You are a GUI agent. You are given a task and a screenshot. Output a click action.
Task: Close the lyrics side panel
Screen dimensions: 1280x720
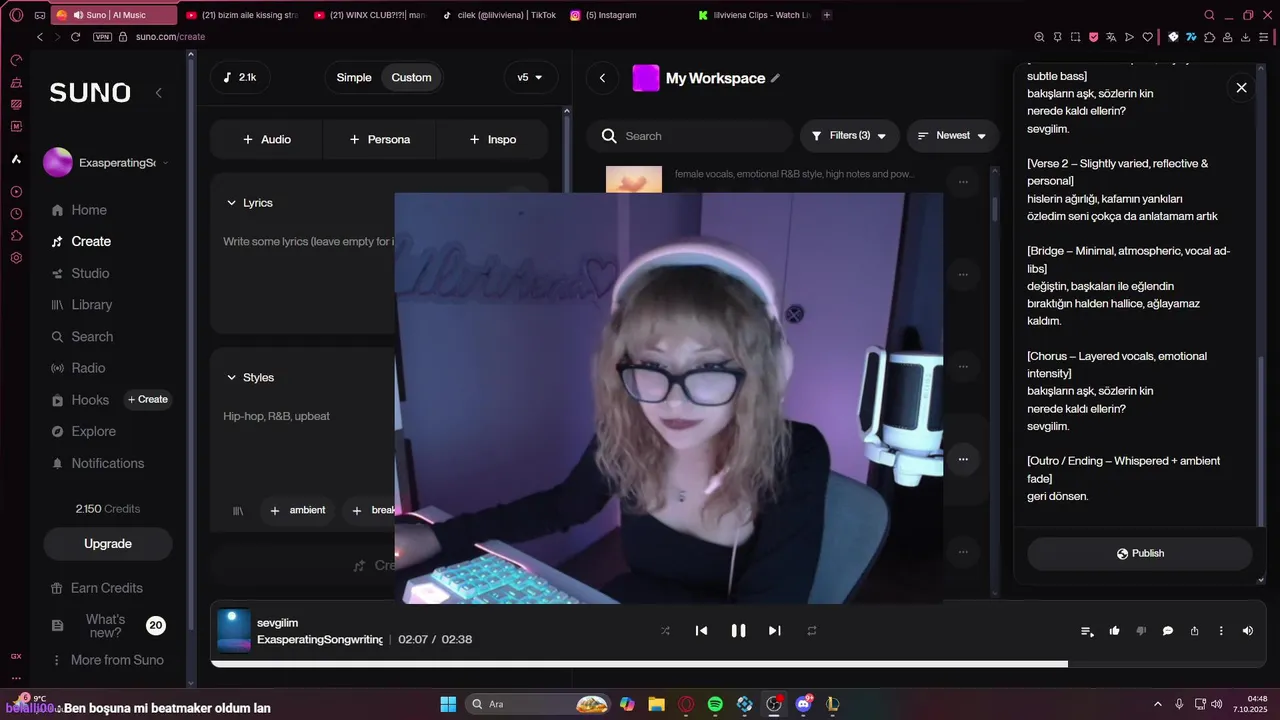pos(1241,88)
